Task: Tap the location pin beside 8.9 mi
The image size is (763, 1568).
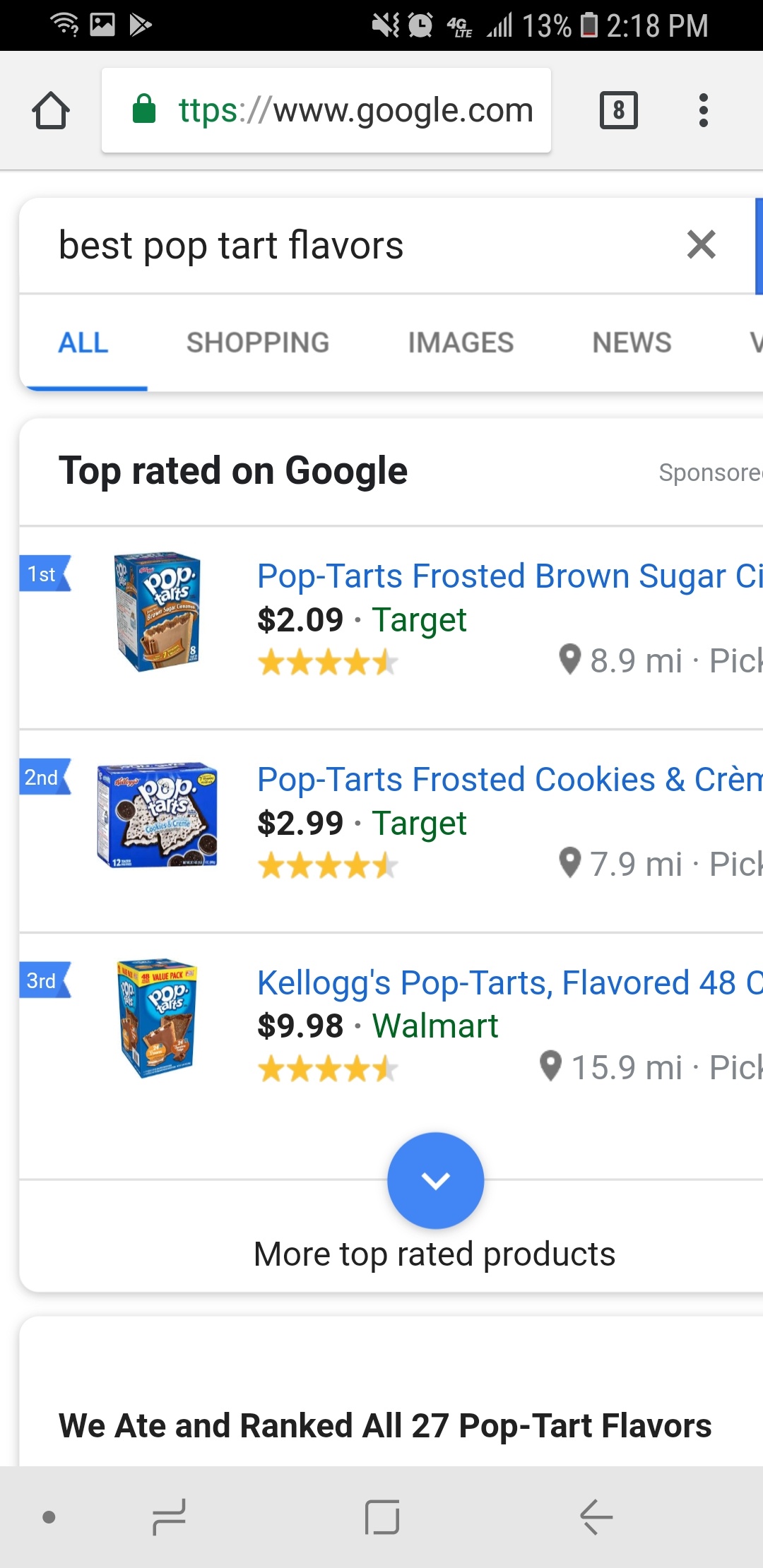Action: pos(569,660)
